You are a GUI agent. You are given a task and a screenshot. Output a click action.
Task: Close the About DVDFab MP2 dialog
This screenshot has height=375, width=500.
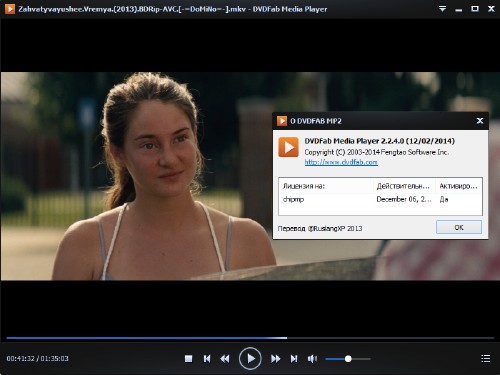pyautogui.click(x=480, y=121)
